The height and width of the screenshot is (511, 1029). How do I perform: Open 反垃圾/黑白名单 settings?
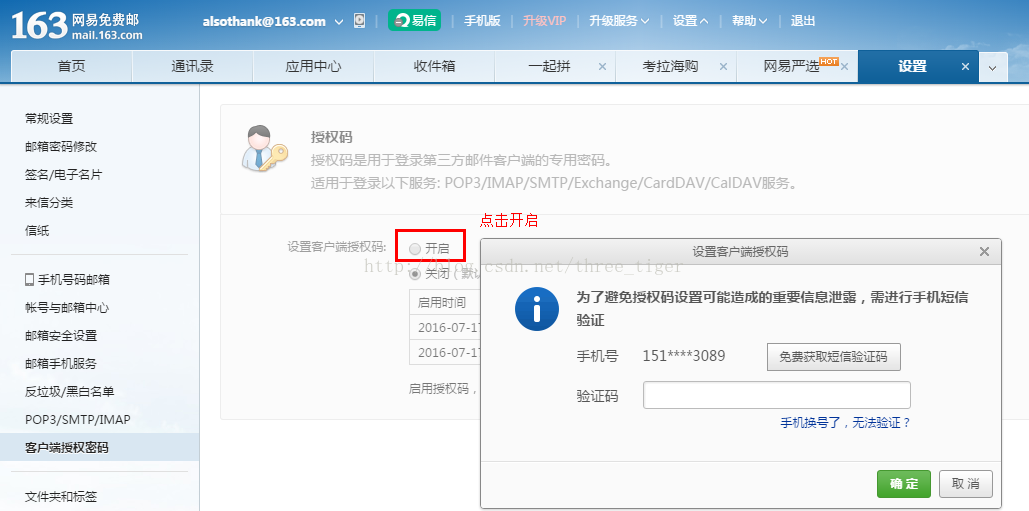coord(70,392)
